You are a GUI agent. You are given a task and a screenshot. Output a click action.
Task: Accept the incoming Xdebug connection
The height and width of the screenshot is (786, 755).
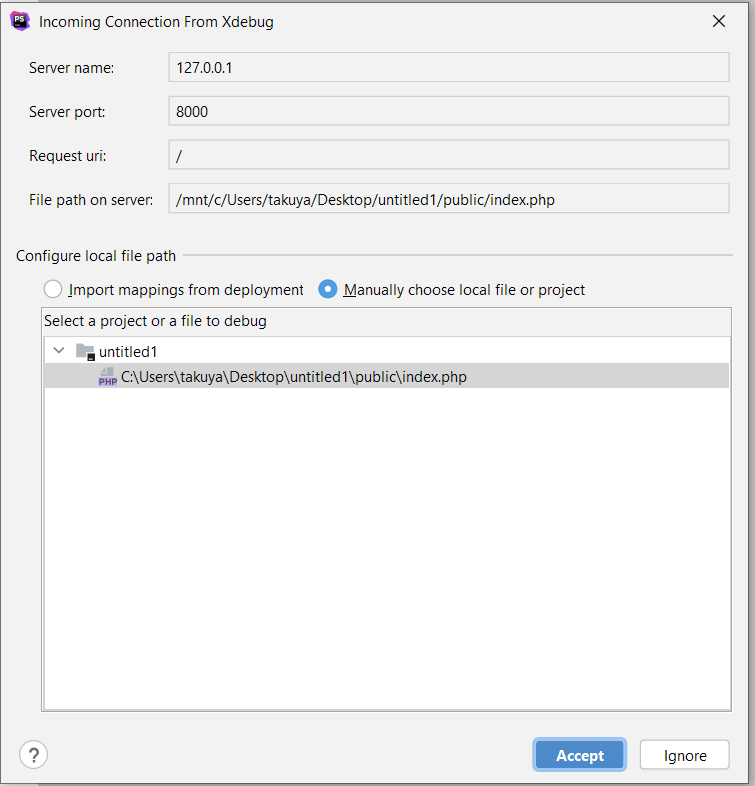pyautogui.click(x=580, y=755)
